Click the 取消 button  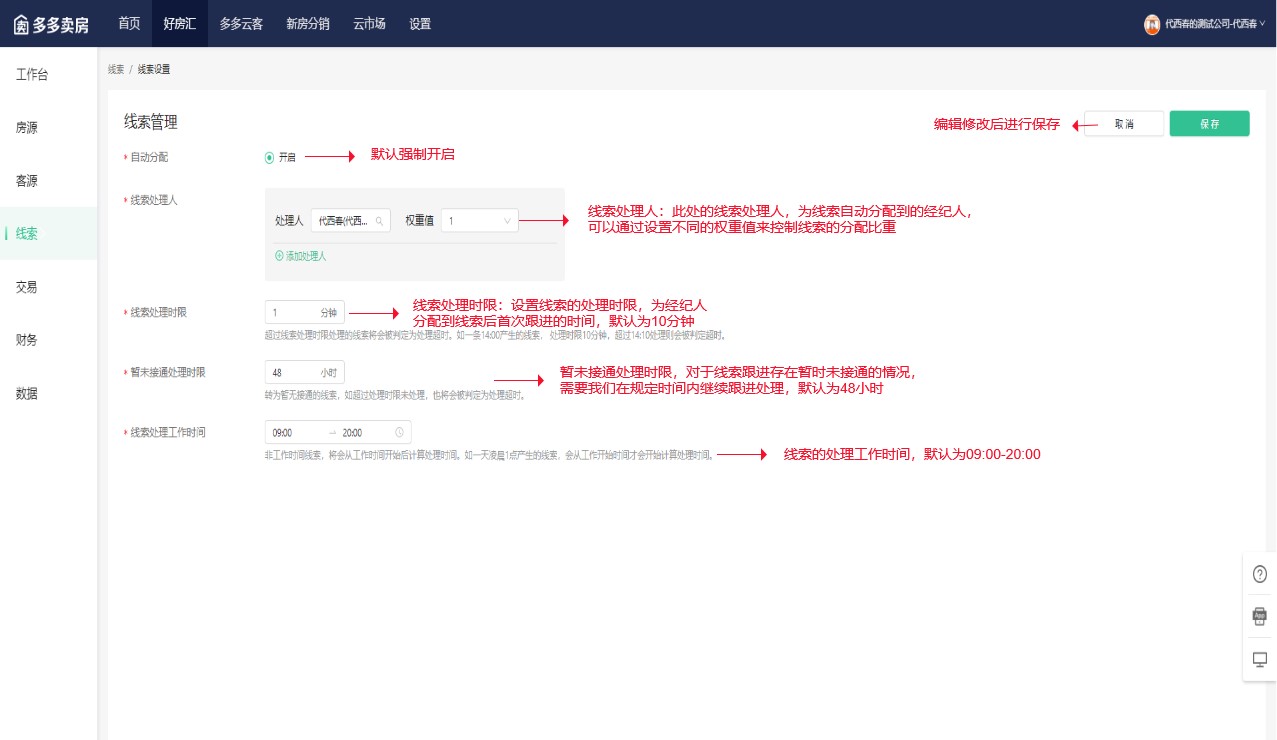1124,124
